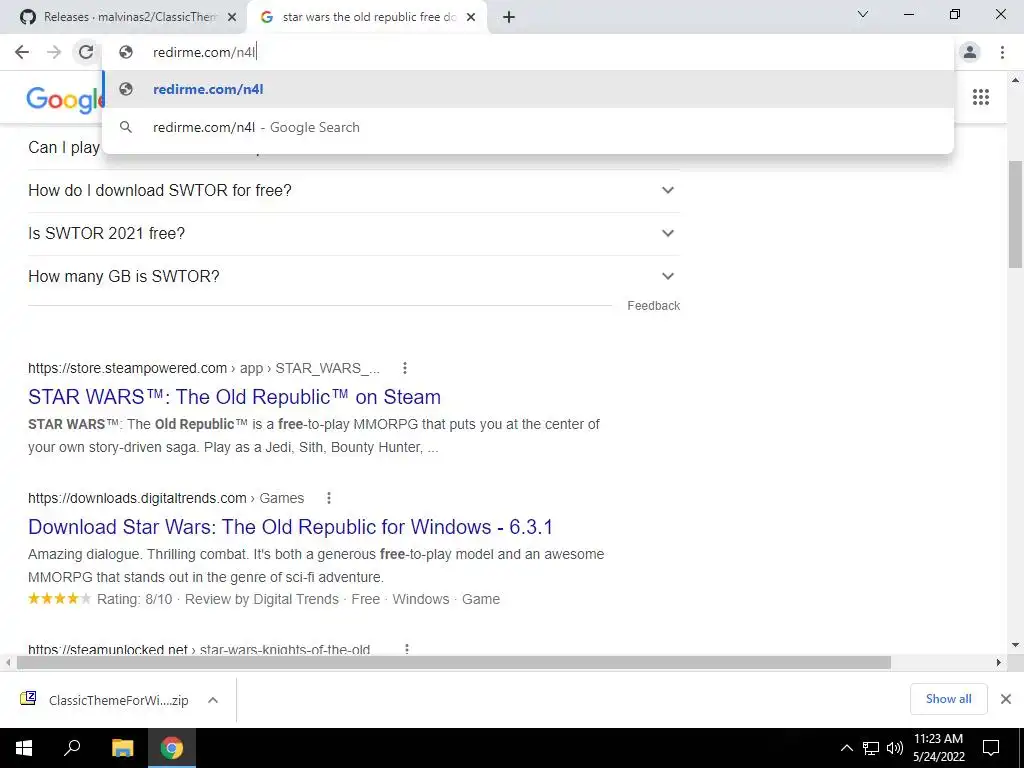Open File Explorer from the taskbar
Viewport: 1024px width, 768px height.
pyautogui.click(x=122, y=748)
